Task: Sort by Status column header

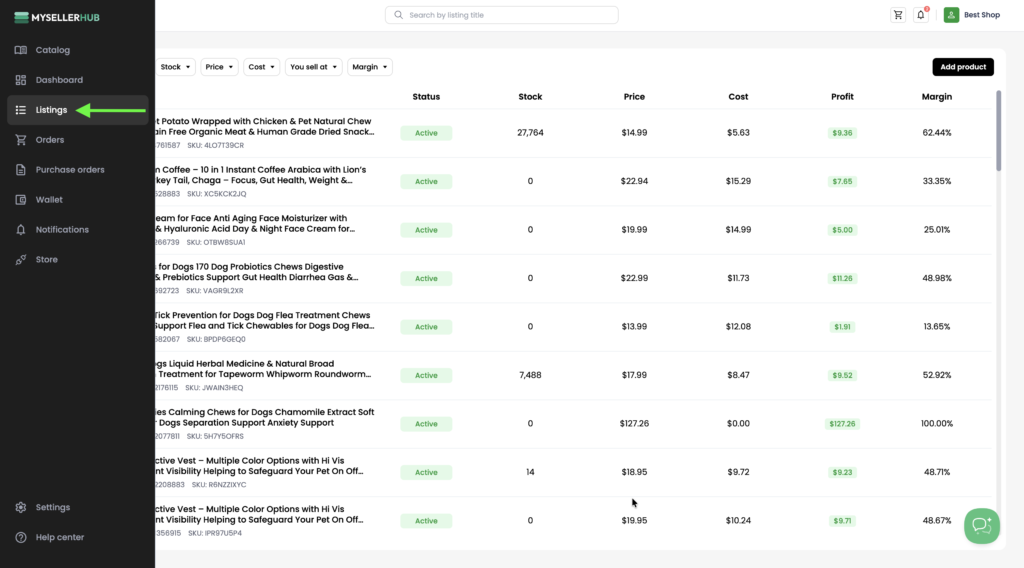Action: [426, 97]
